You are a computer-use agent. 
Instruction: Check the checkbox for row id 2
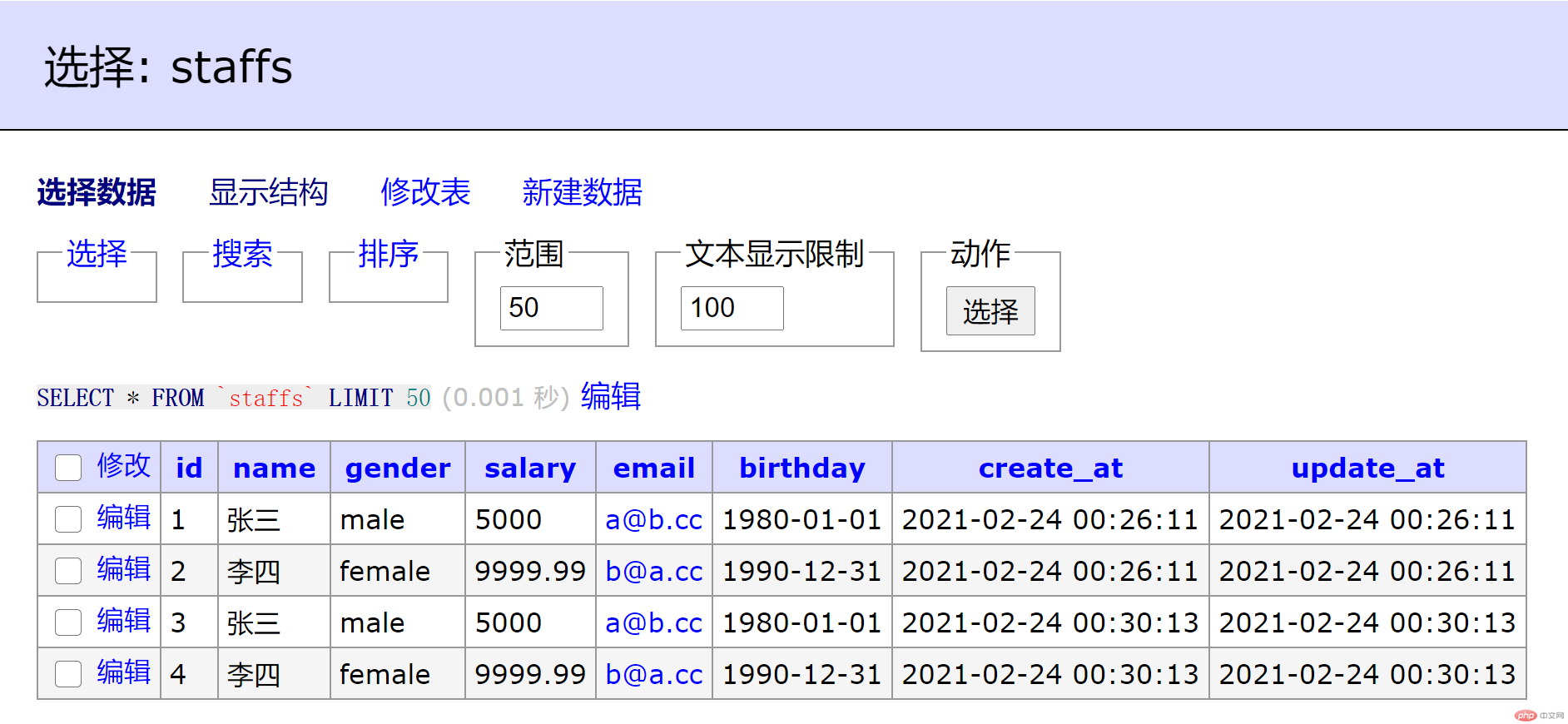point(68,571)
